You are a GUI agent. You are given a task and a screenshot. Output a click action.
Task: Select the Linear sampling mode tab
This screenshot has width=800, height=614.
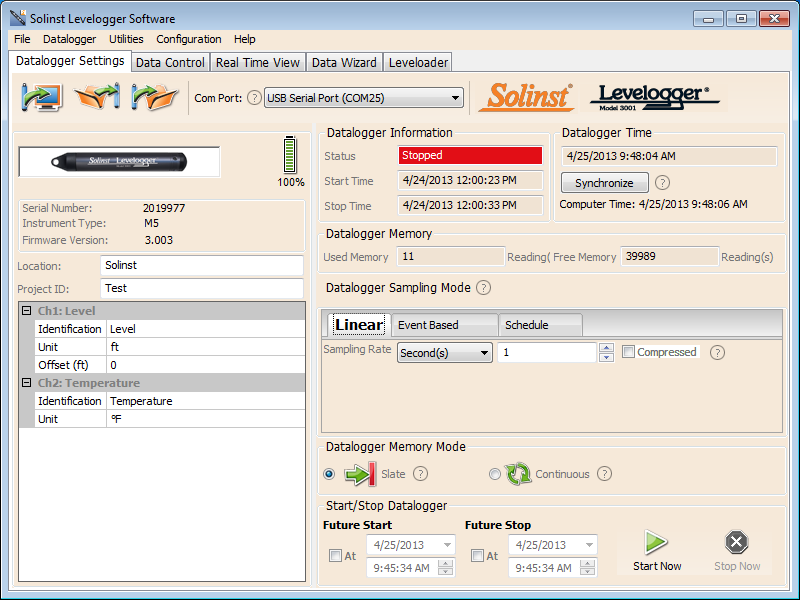point(359,325)
